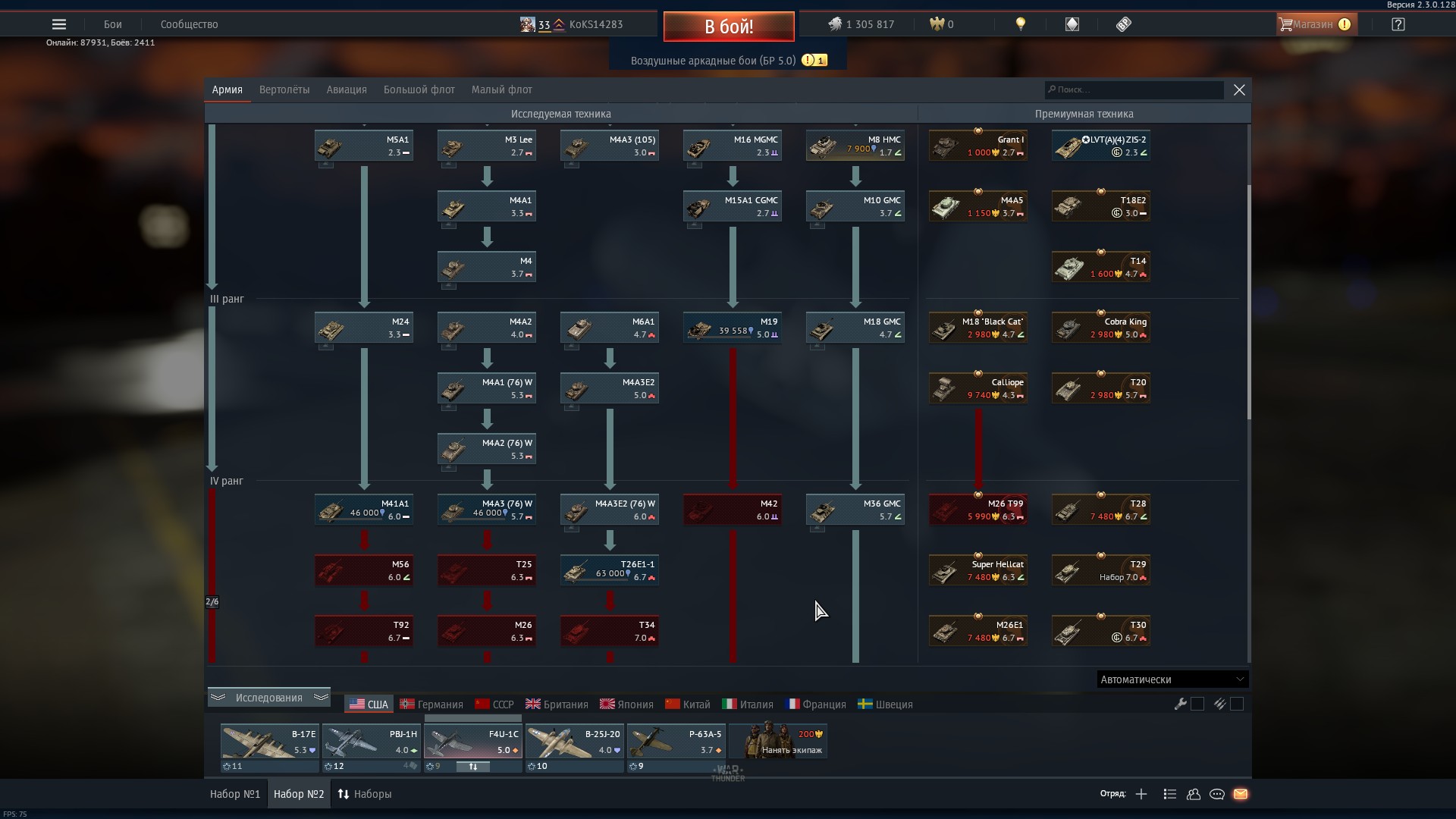The width and height of the screenshot is (1456, 819).
Task: Focus the 'Поиск...' search field
Action: [1134, 89]
